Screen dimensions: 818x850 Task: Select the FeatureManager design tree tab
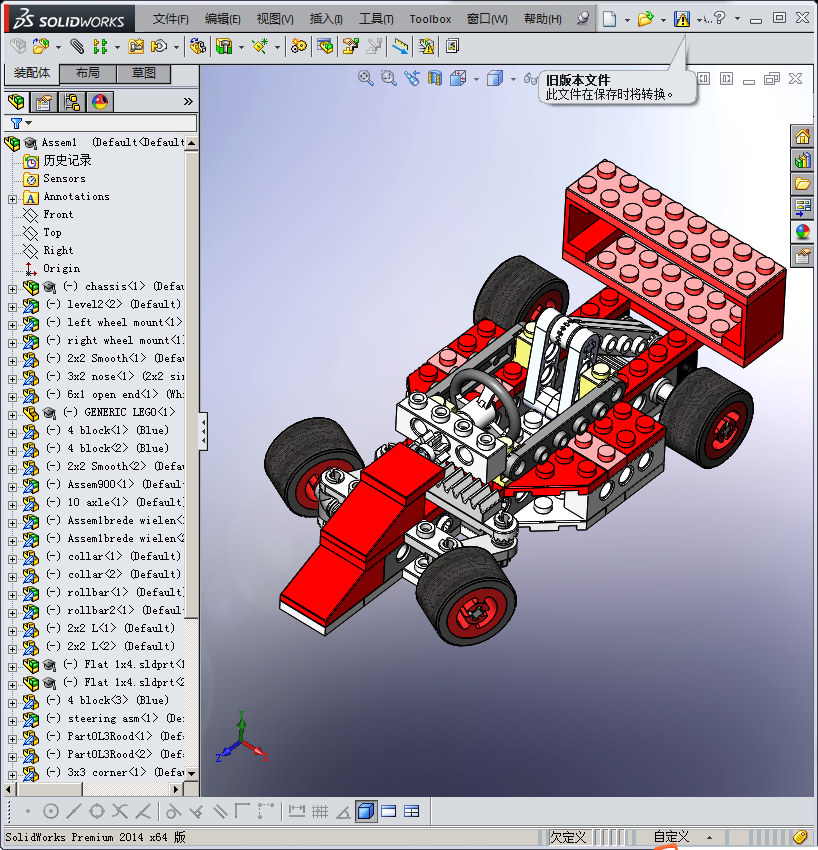coord(17,101)
